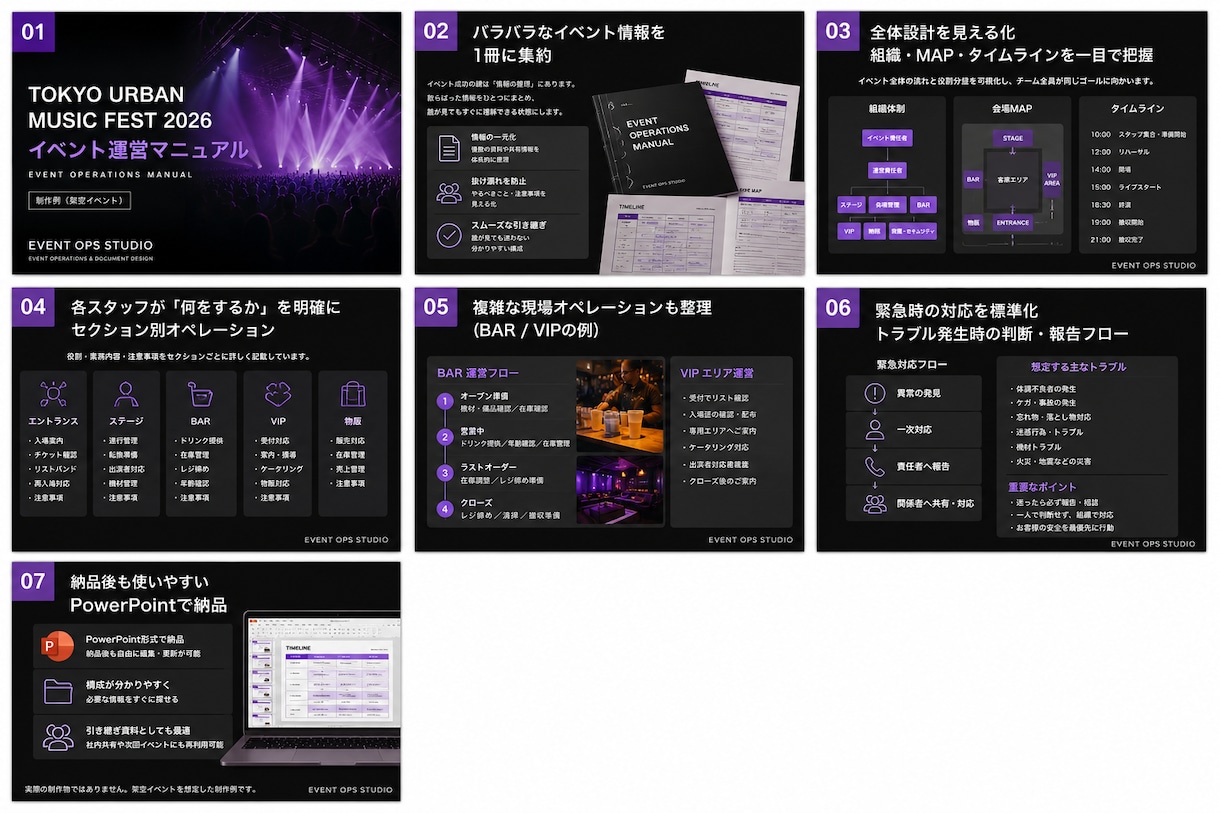Click the 想定する主なトラブル heading
The height and width of the screenshot is (813, 1220).
[x=1078, y=367]
